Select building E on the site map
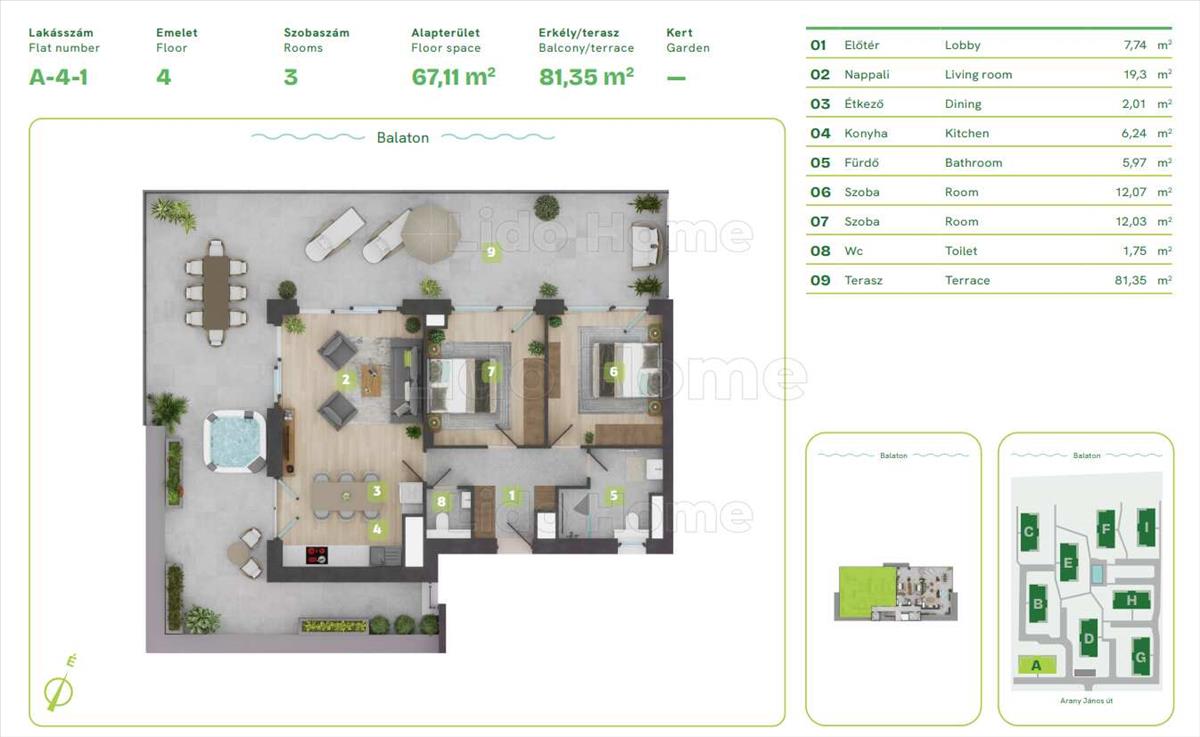This screenshot has width=1200, height=737. click(x=1068, y=563)
